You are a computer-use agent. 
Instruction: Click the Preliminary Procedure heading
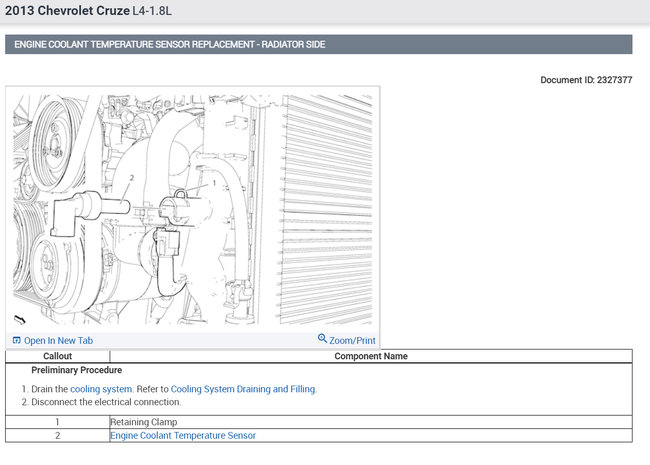(77, 370)
